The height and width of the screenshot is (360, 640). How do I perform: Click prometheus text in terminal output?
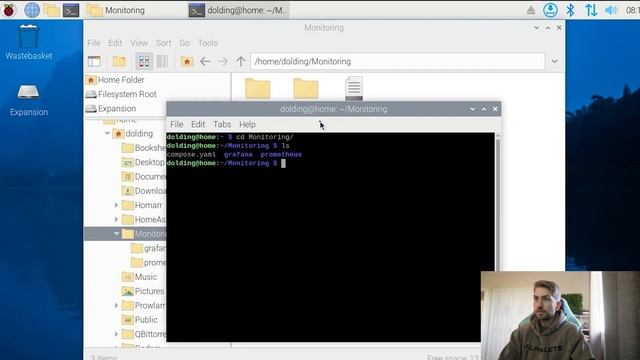pyautogui.click(x=281, y=155)
